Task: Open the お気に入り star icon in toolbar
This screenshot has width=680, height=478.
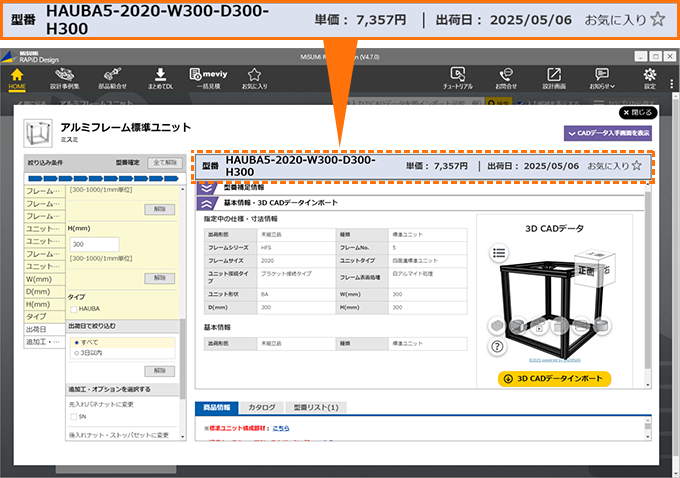Action: tap(254, 78)
